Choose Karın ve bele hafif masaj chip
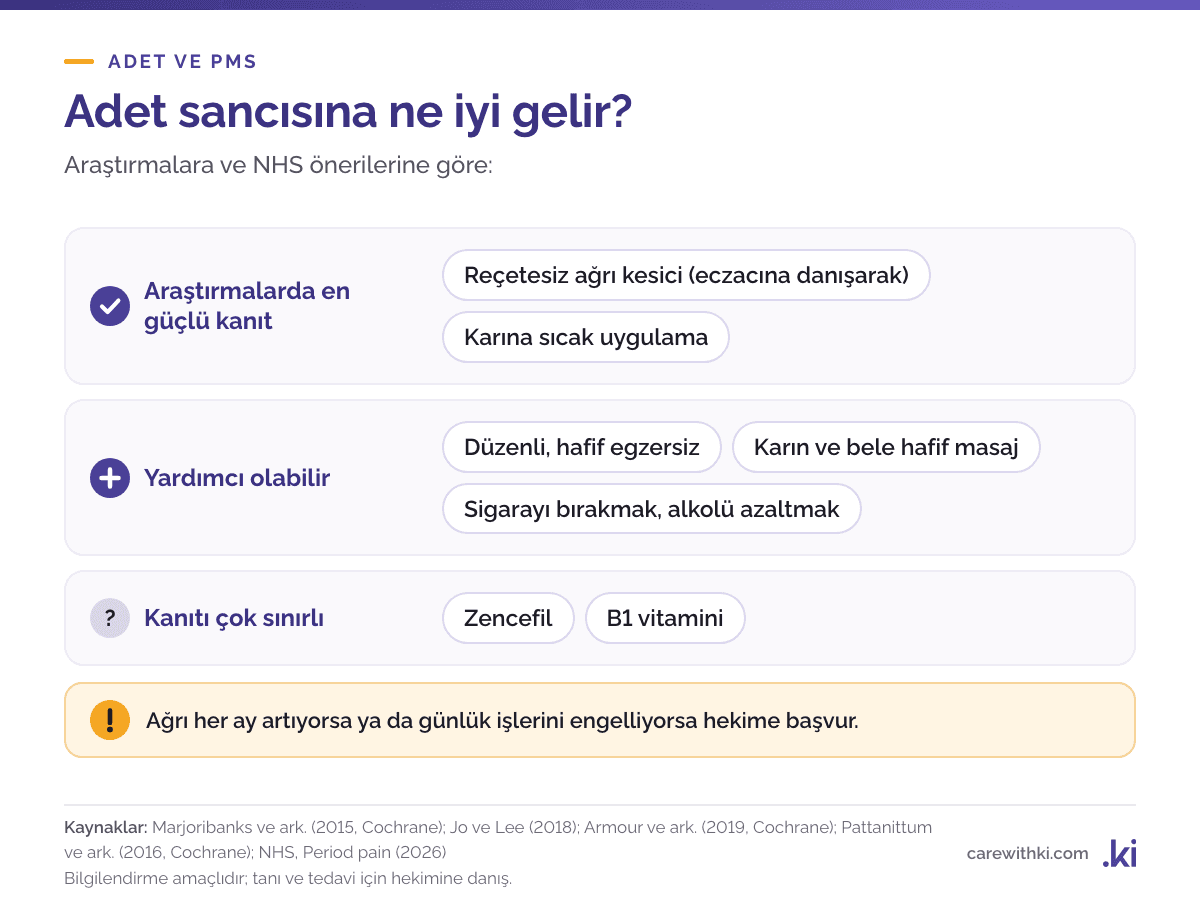Image resolution: width=1200 pixels, height=900 pixels. [x=886, y=447]
